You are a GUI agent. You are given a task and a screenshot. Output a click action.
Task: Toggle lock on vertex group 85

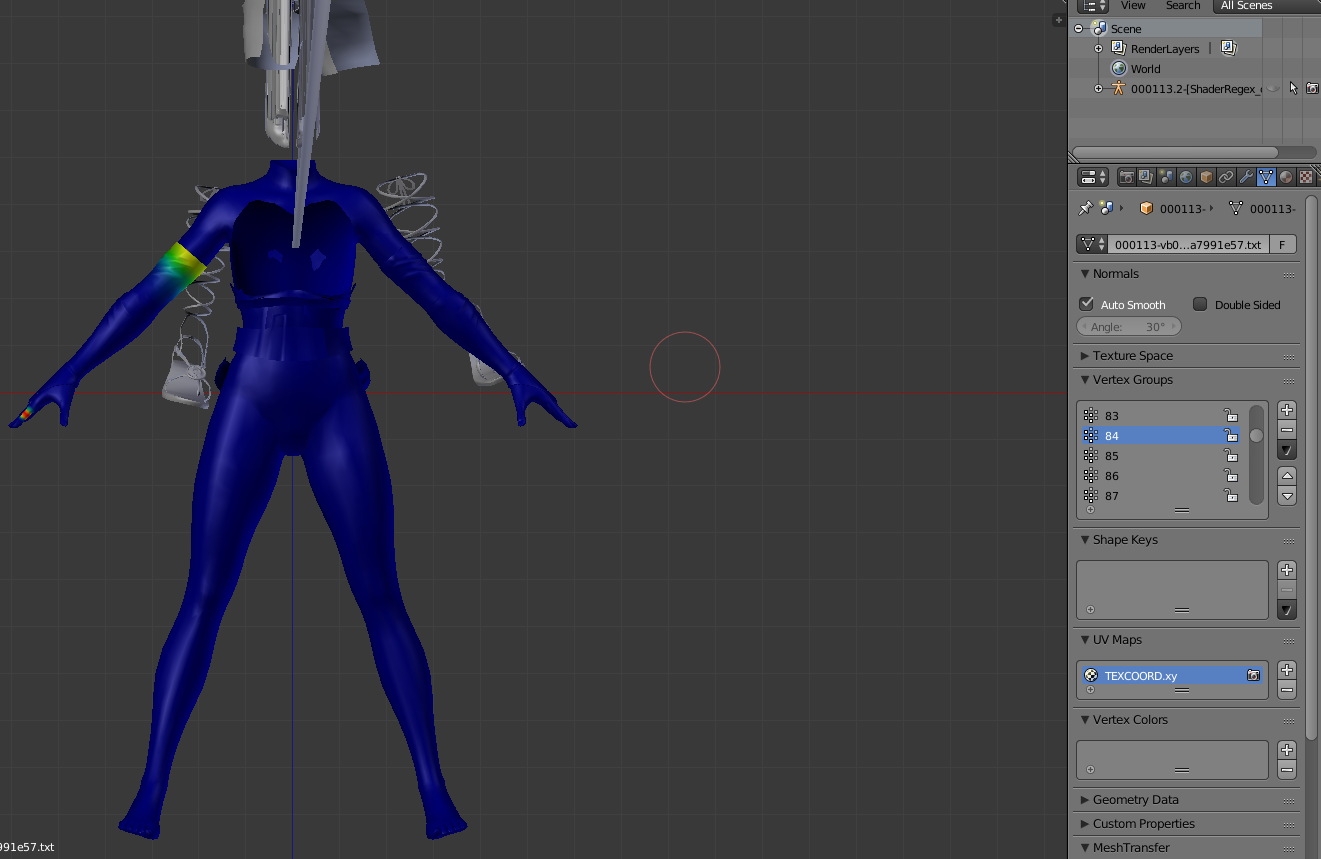click(1230, 455)
